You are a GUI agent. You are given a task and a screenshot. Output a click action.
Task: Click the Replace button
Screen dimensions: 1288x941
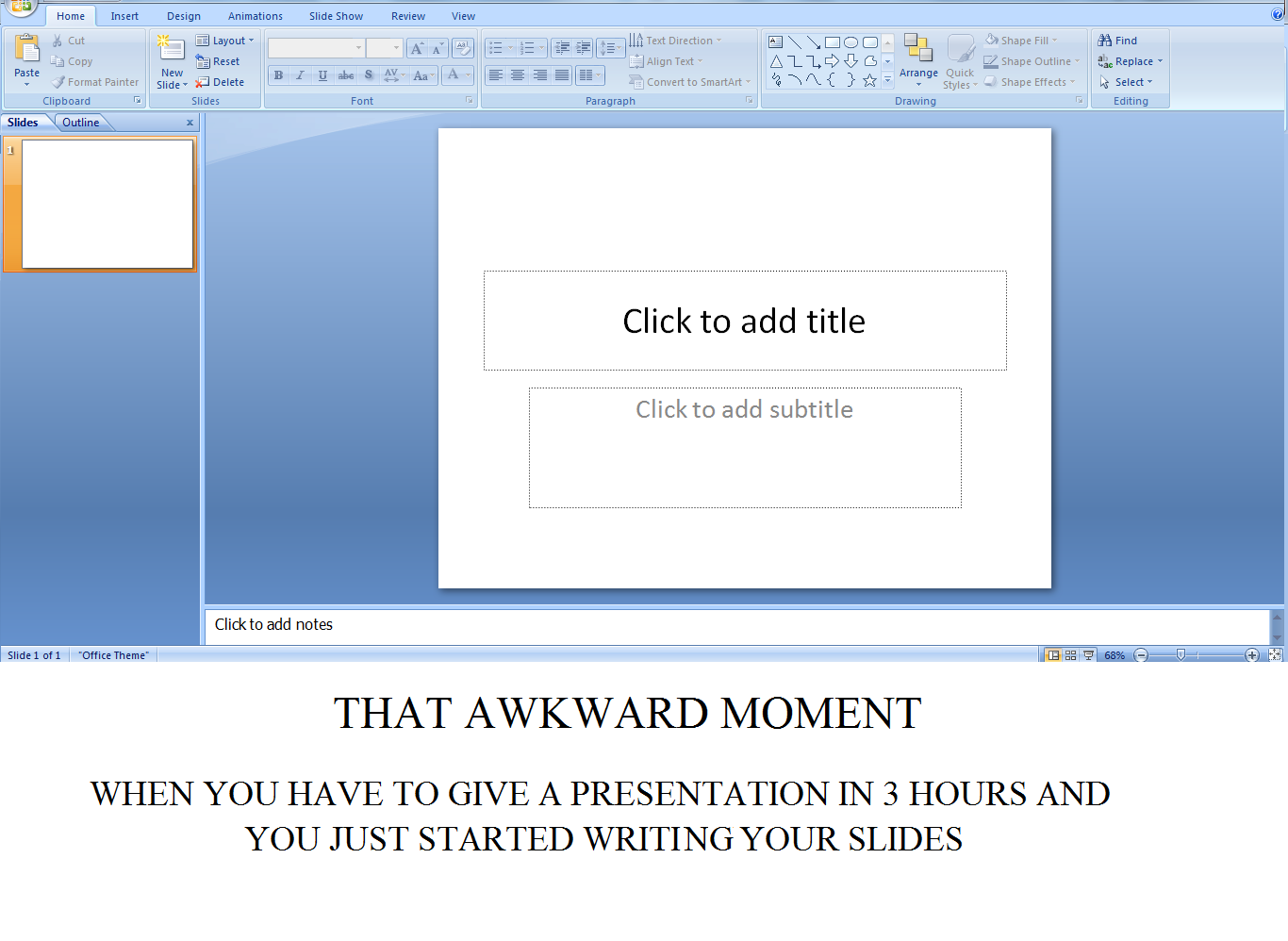click(1131, 61)
